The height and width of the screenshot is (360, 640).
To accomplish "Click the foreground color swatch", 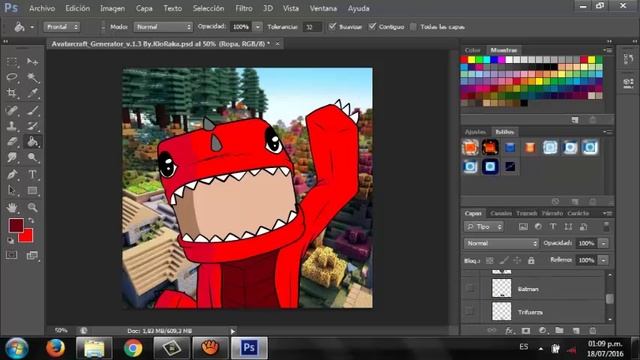I will click(x=16, y=225).
